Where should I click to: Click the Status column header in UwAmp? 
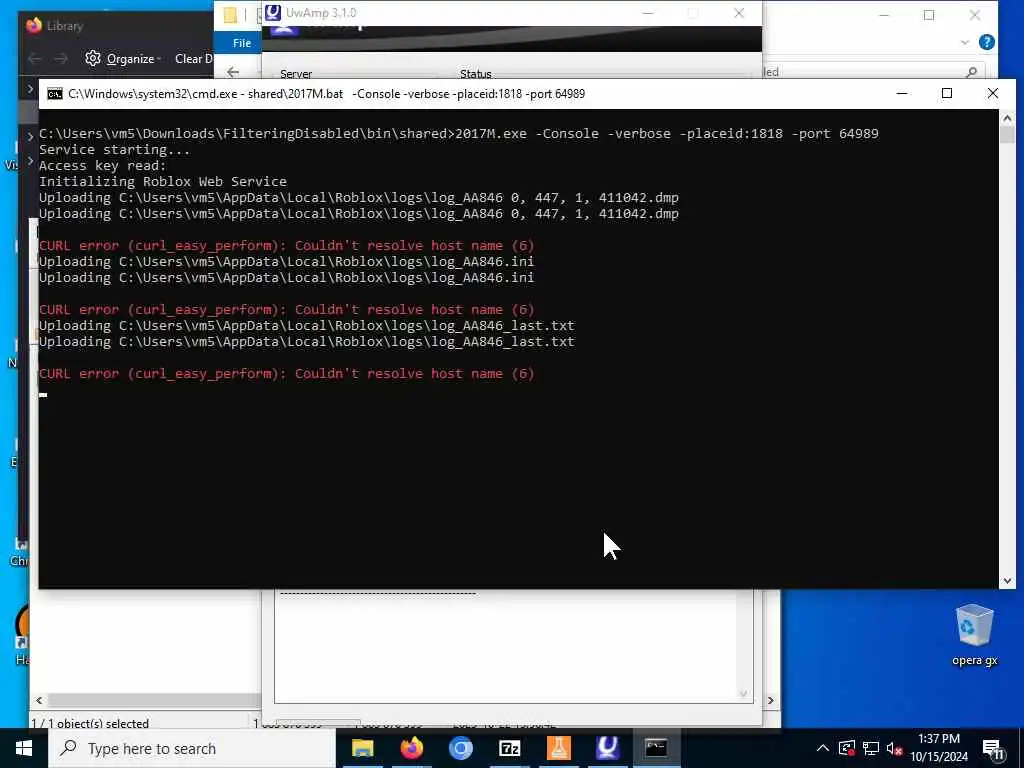click(475, 74)
